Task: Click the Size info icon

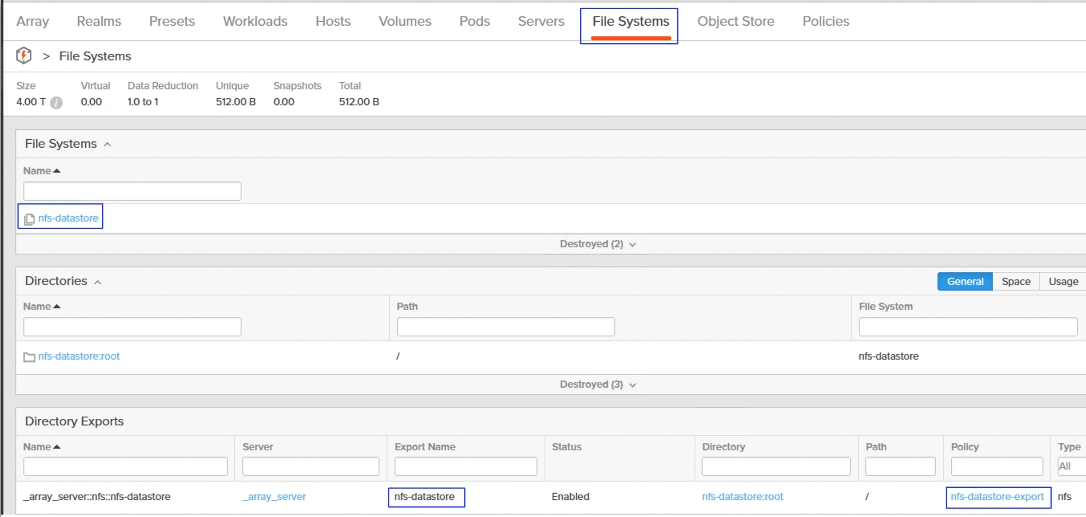Action: [57, 103]
